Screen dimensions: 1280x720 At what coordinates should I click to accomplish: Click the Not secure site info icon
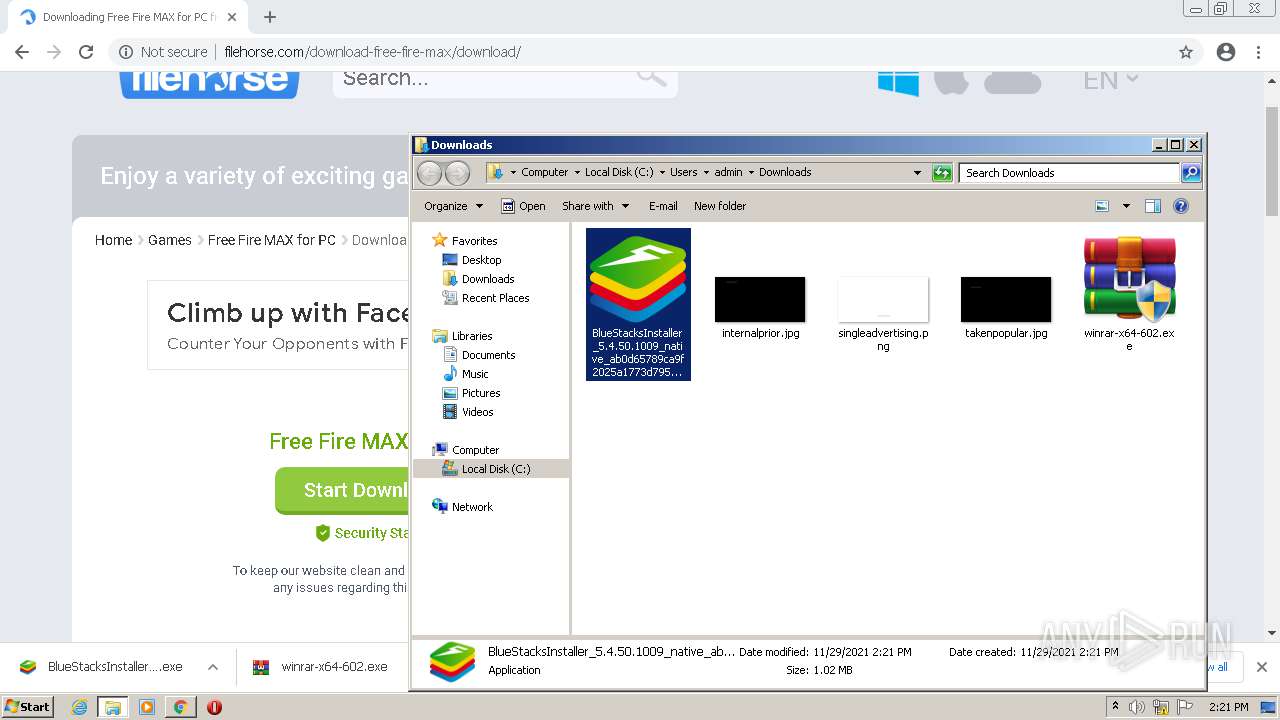point(126,52)
